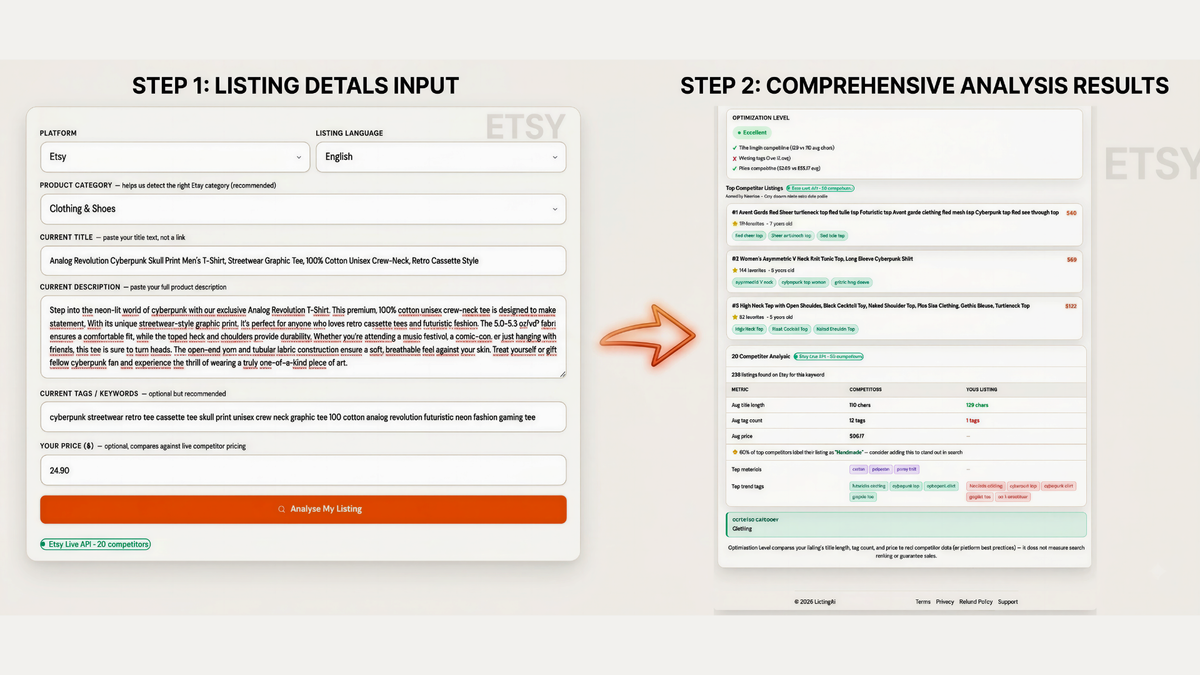The width and height of the screenshot is (1200, 675).
Task: Open the High Neck Top with Open Shoulders listing
Action: (x=881, y=306)
